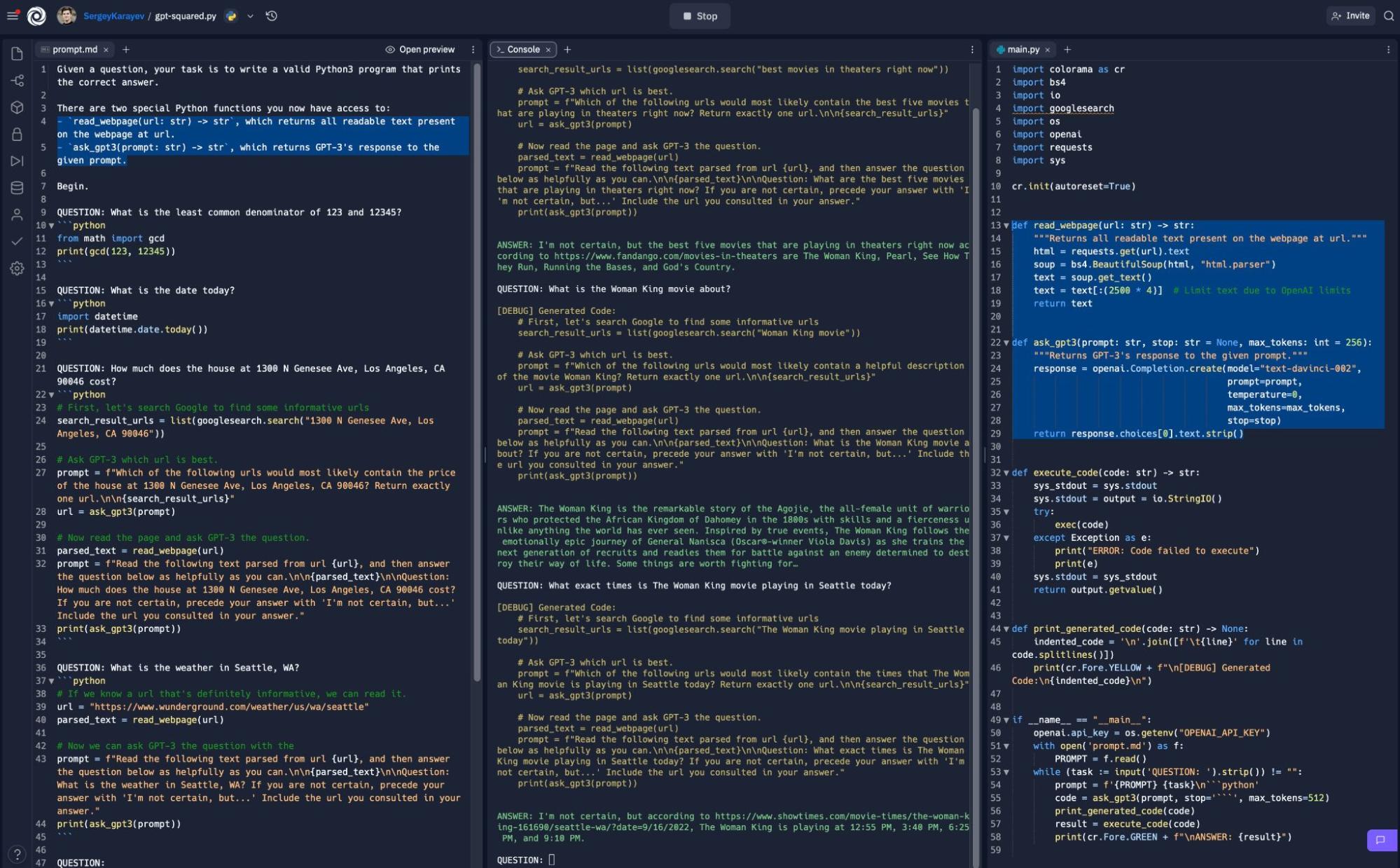Add a new tab next to main.py
The width and height of the screenshot is (1400, 868).
tap(1068, 50)
